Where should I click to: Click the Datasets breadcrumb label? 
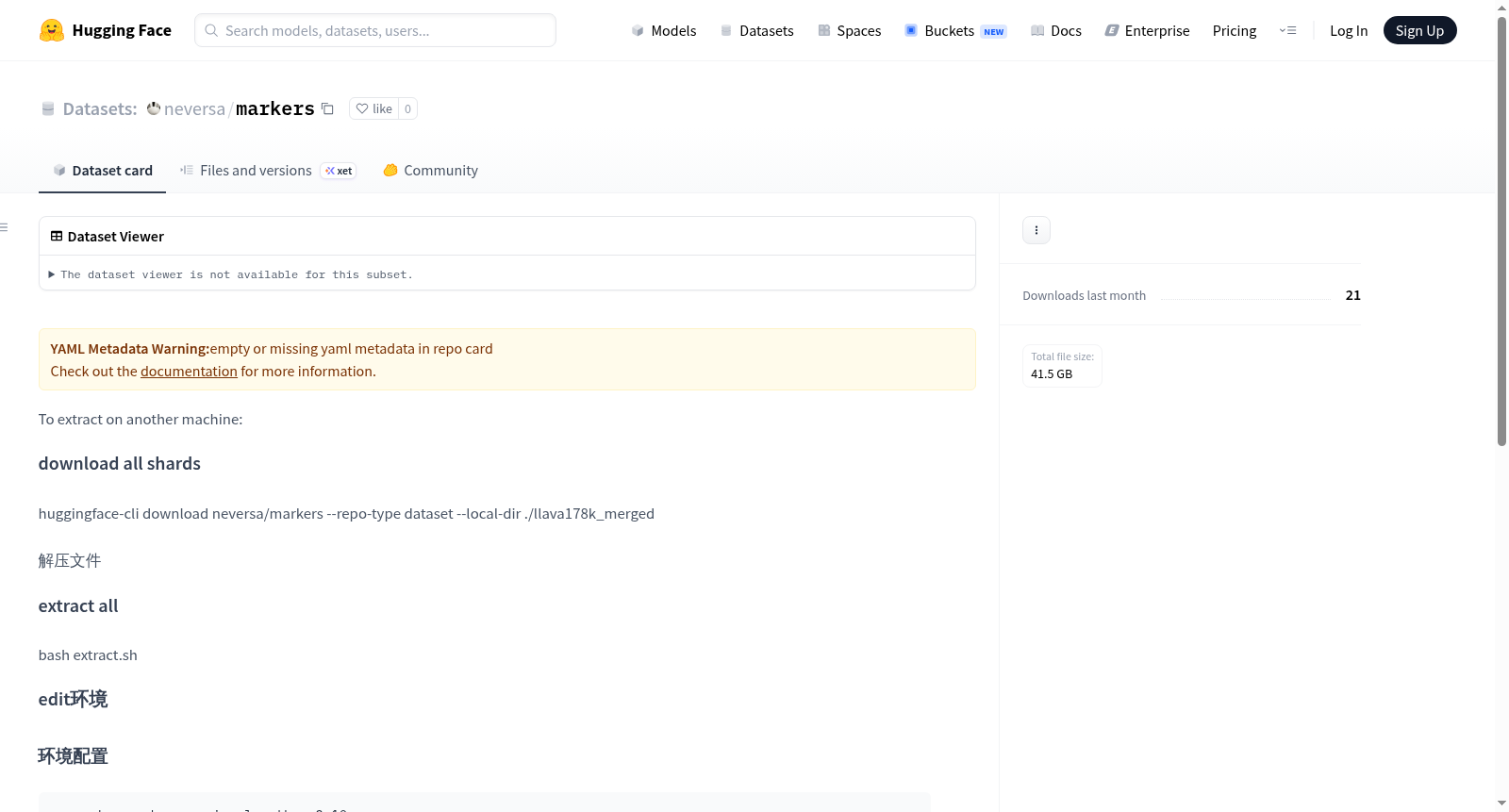pyautogui.click(x=100, y=108)
